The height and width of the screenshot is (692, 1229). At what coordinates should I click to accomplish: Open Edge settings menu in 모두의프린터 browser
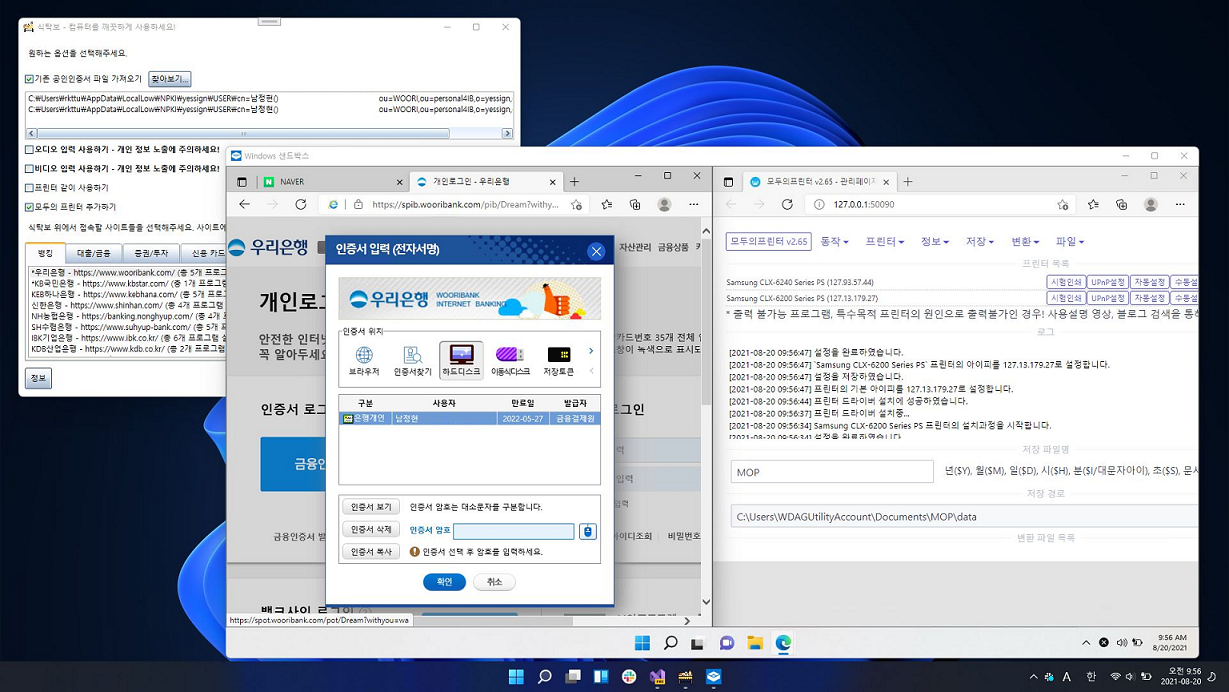click(1180, 204)
